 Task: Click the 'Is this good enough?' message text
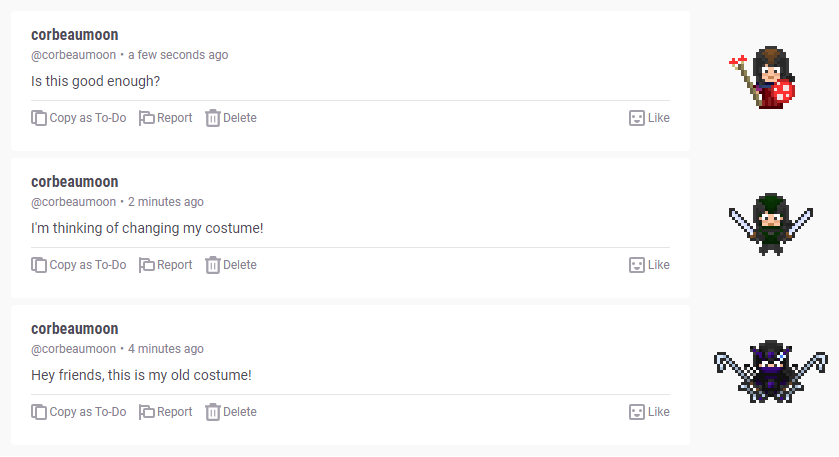(95, 81)
